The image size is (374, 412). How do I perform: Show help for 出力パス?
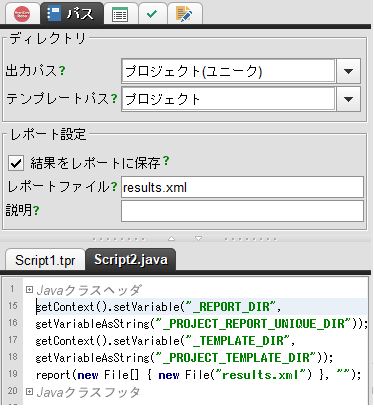point(62,70)
